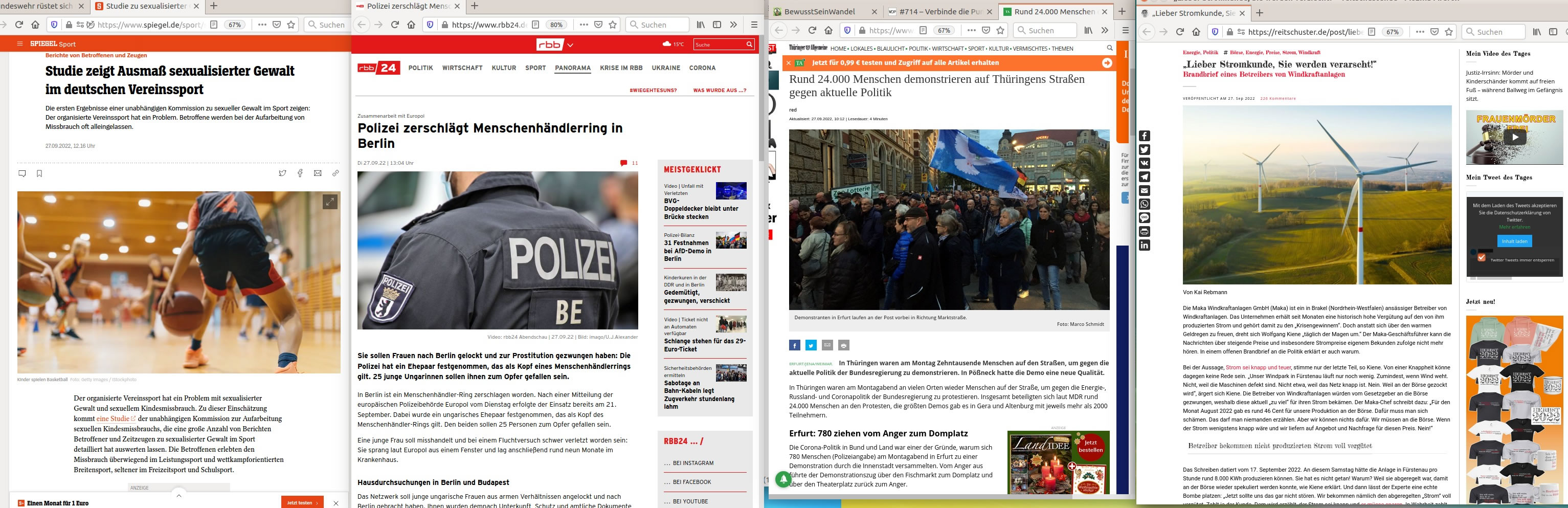Viewport: 1568px width, 508px height.
Task: Click the Jetzt testen button on Spiegel
Action: [302, 502]
